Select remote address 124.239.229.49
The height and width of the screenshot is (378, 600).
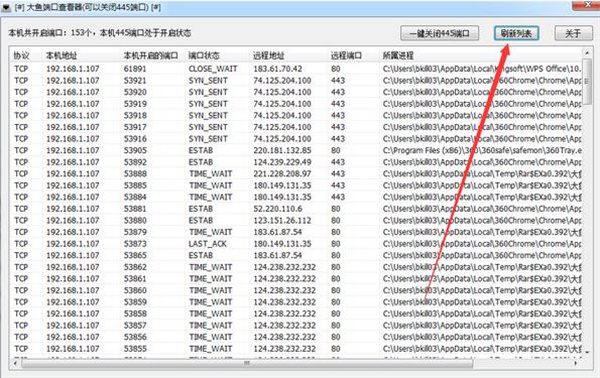[x=282, y=162]
